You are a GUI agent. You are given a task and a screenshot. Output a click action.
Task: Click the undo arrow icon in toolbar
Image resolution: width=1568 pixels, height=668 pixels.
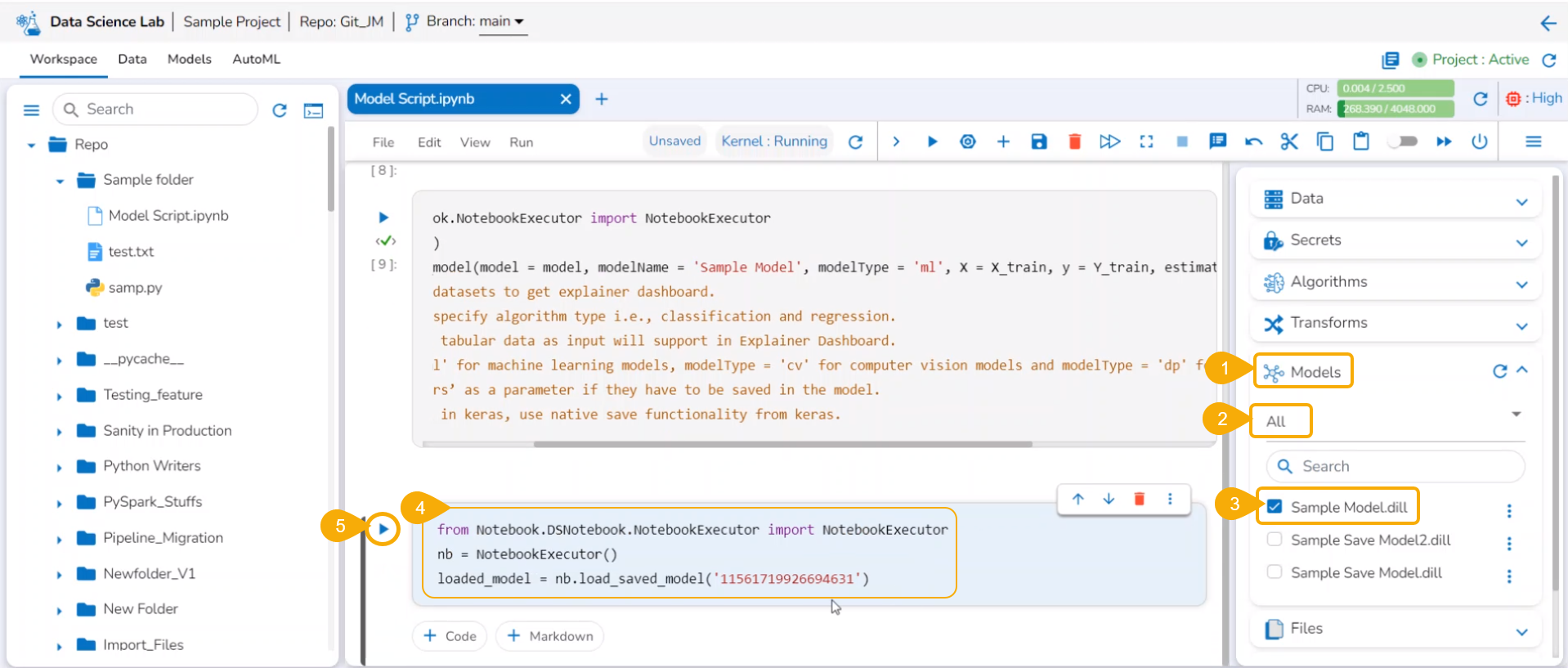pyautogui.click(x=1252, y=141)
